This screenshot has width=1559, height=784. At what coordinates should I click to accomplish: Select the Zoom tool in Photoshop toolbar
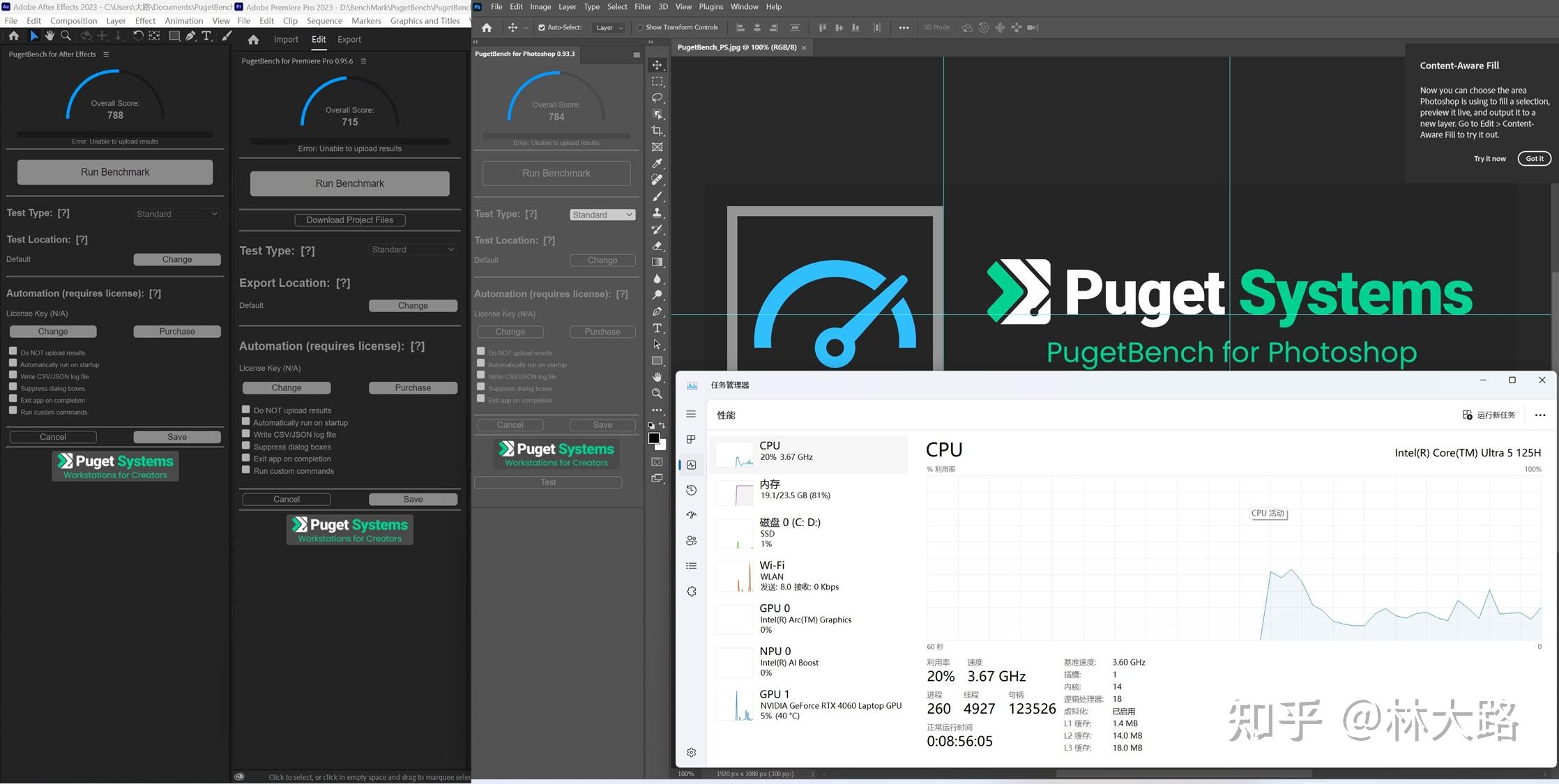(x=657, y=394)
